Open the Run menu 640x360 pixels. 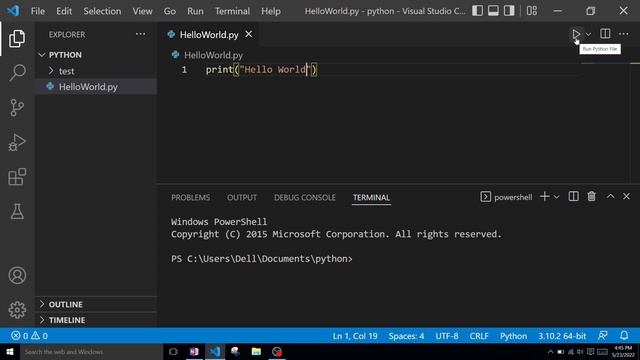195,11
